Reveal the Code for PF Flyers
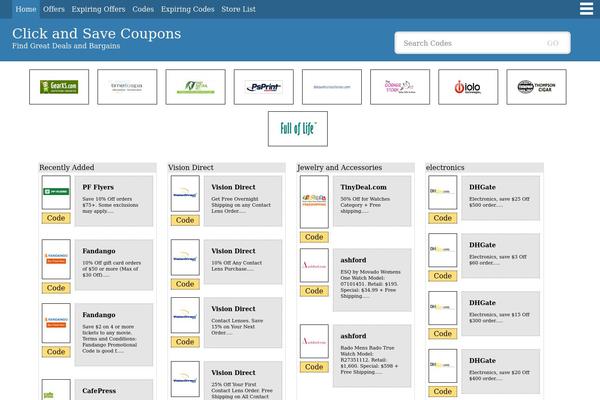Viewport: 600px width, 400px height. pyautogui.click(x=56, y=218)
